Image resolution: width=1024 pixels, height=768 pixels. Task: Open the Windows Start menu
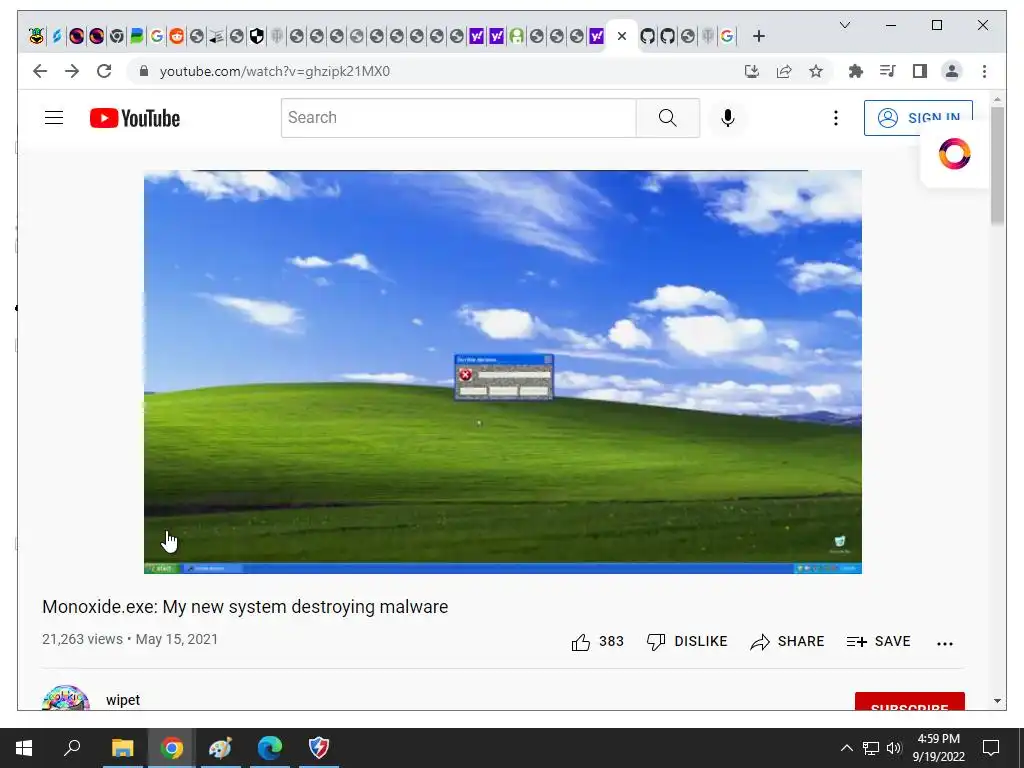[24, 748]
